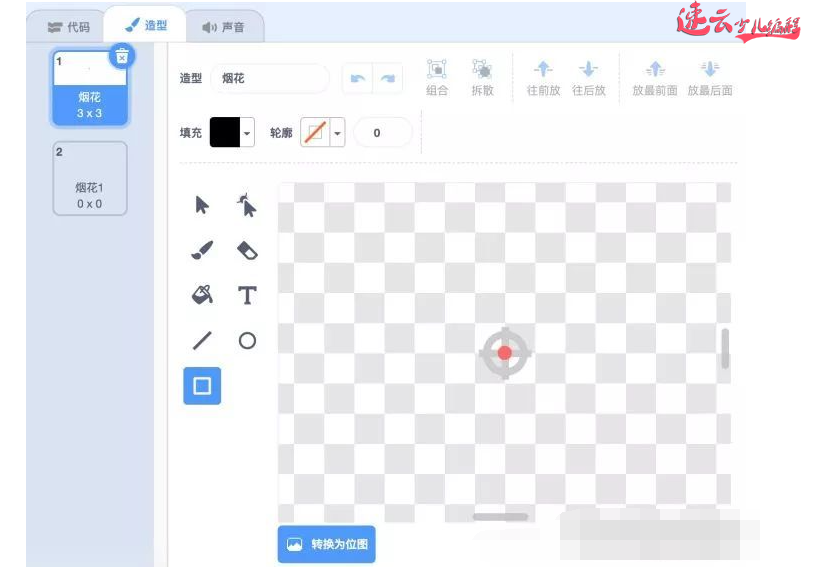Click the black fill color swatch
The image size is (832, 569).
pos(225,133)
